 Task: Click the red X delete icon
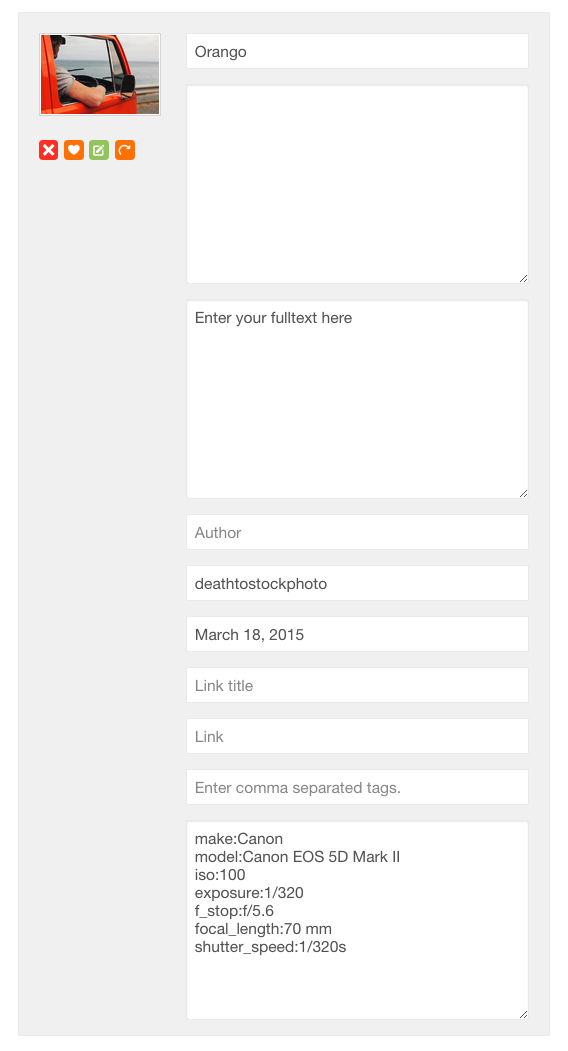tap(48, 150)
